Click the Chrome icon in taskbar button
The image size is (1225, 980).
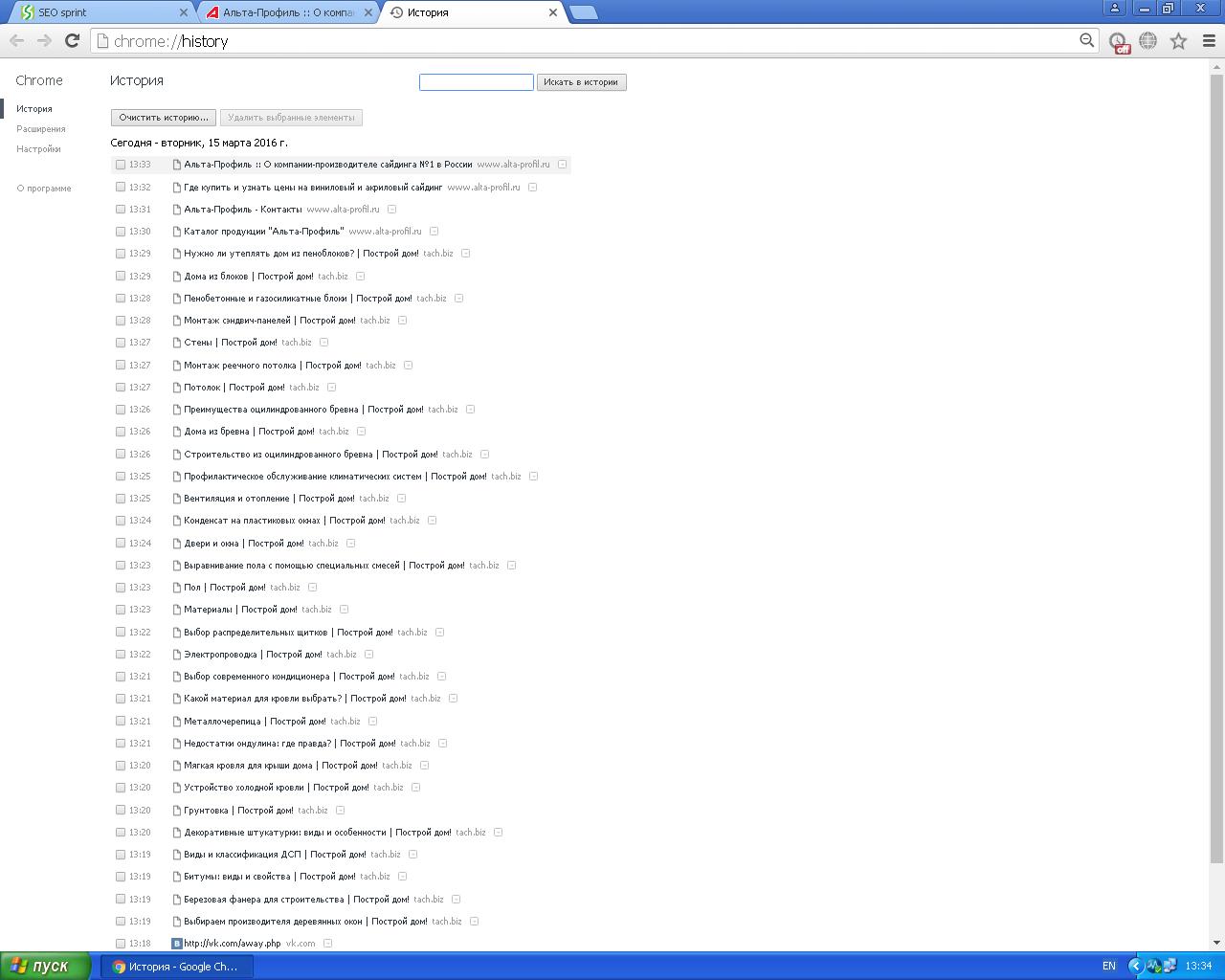point(119,967)
